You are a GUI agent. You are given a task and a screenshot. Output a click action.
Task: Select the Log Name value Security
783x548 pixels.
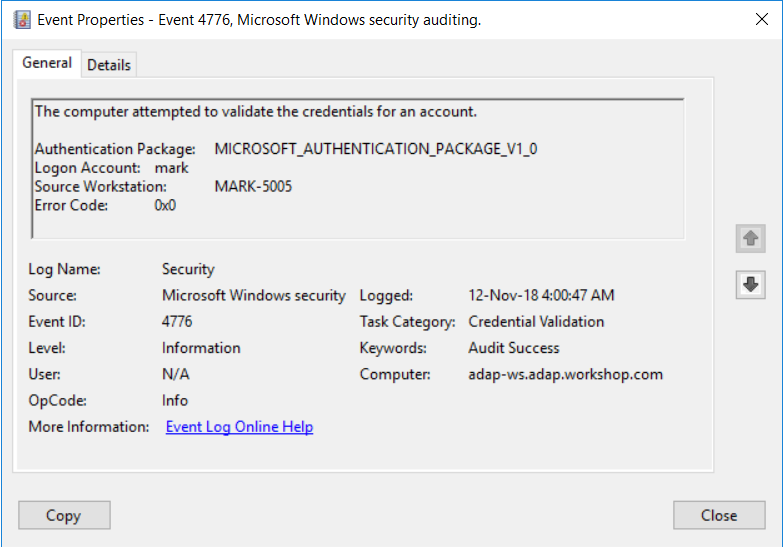pos(188,269)
